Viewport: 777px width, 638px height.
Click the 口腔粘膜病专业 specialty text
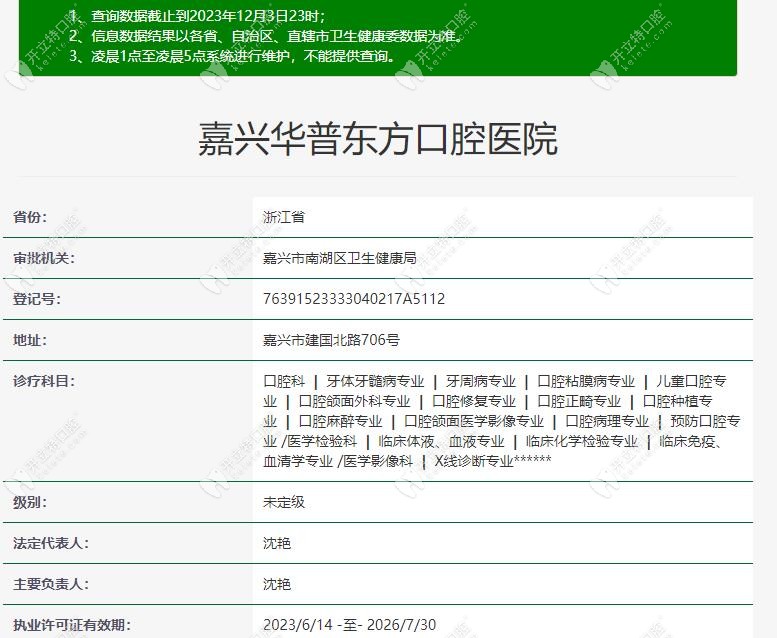coord(586,381)
